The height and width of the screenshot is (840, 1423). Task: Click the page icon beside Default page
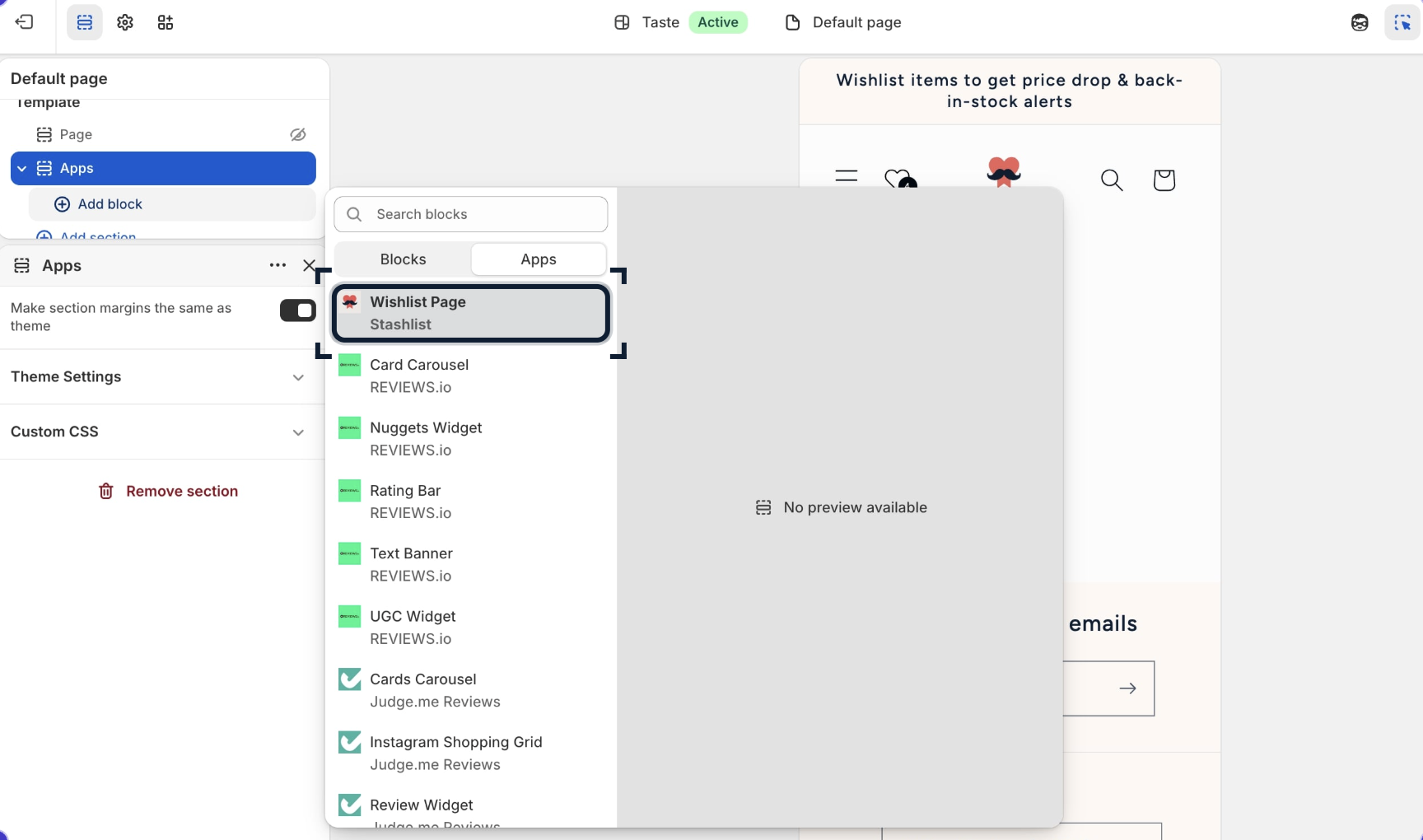click(792, 22)
